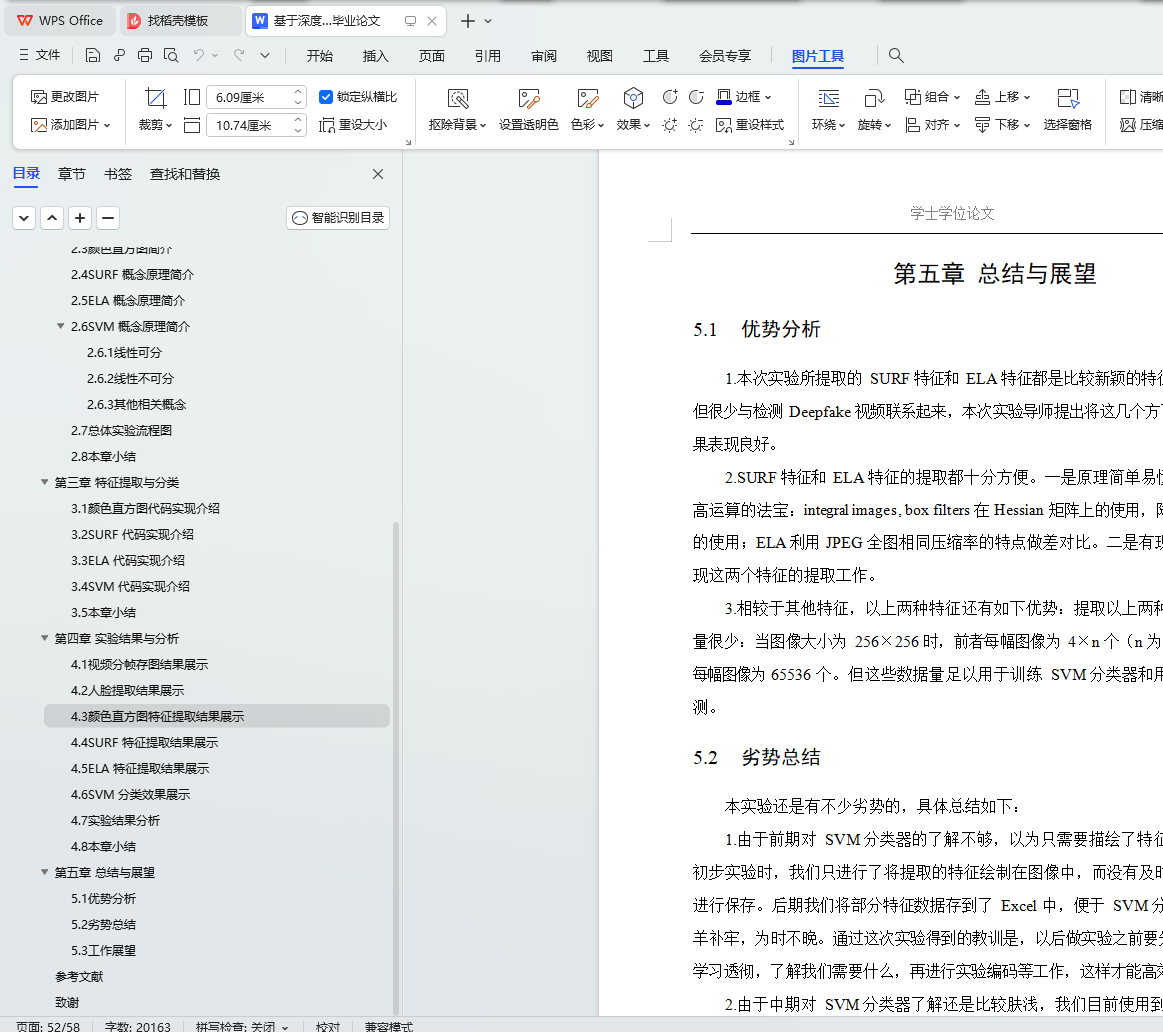Click the Undo arrow icon

[x=199, y=55]
